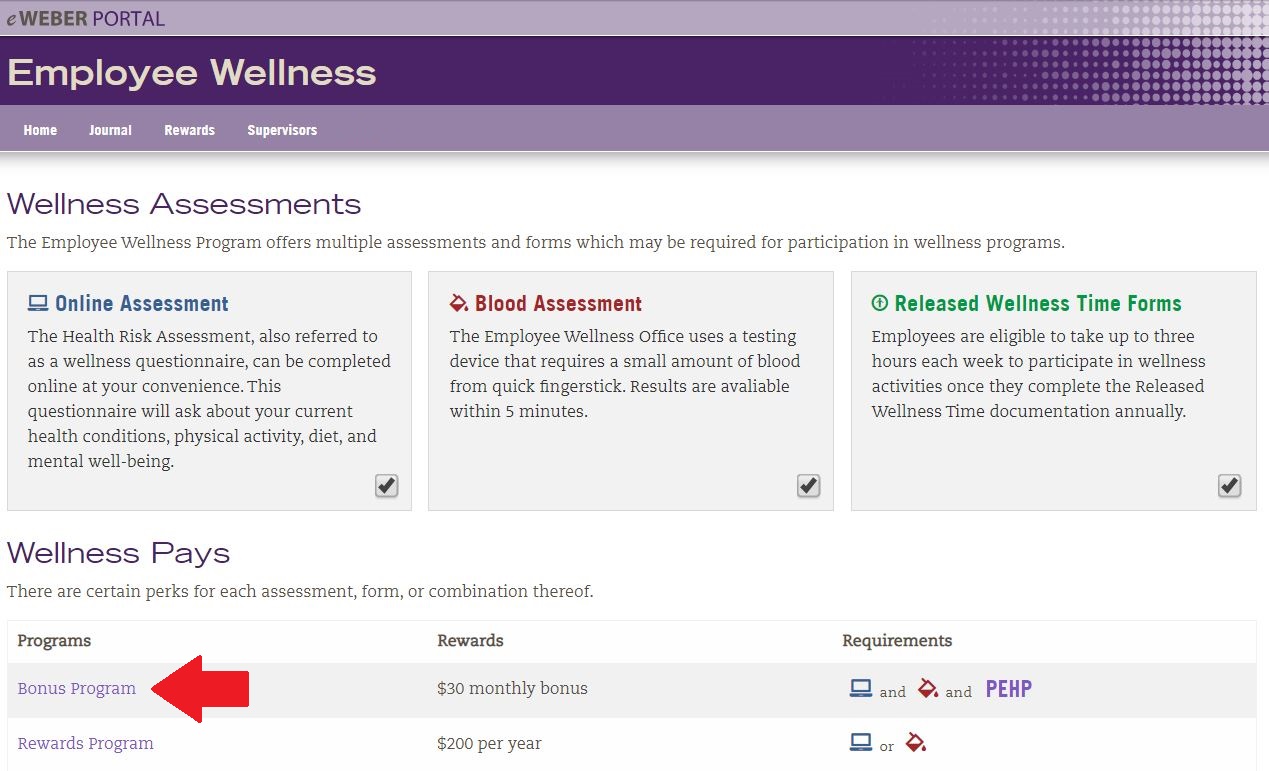Click the blood drop icon in Rewards Program requirements
The height and width of the screenshot is (771, 1269).
click(916, 743)
